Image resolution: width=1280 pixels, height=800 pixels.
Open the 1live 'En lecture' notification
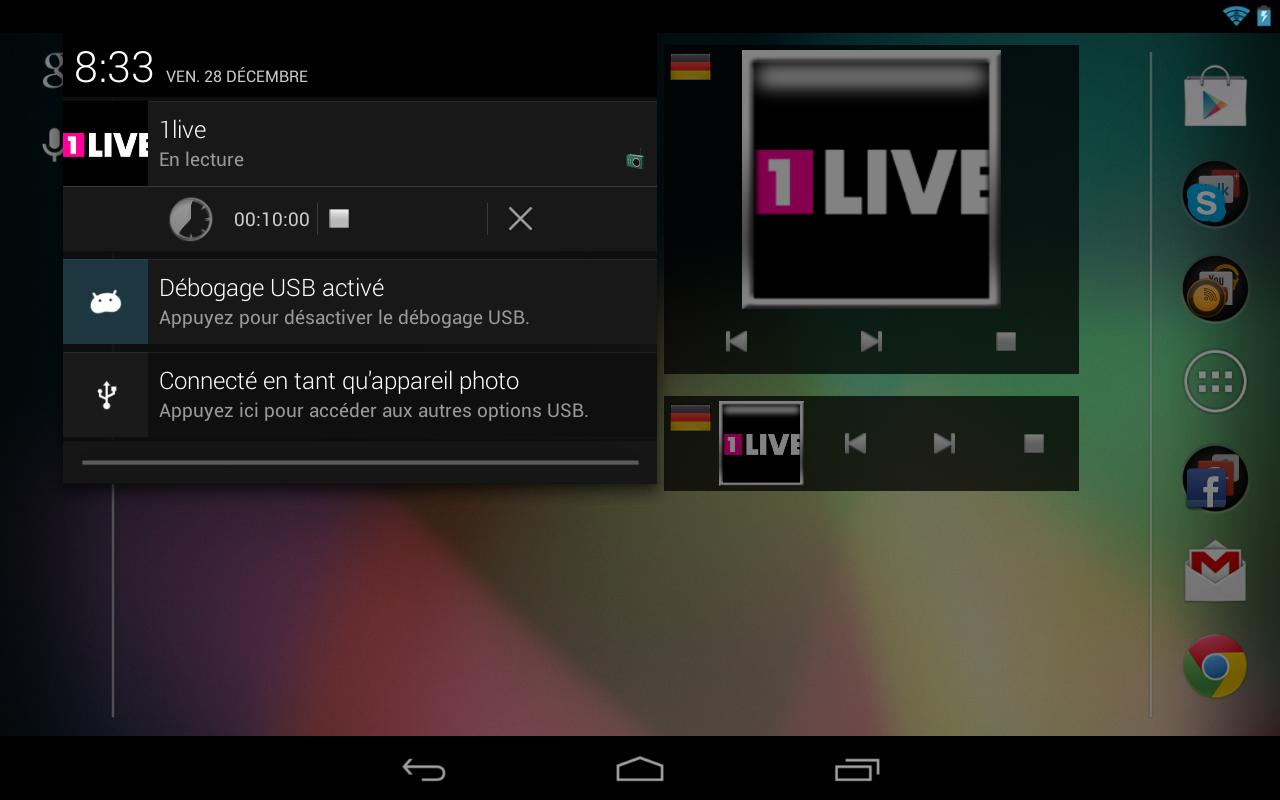pos(360,143)
